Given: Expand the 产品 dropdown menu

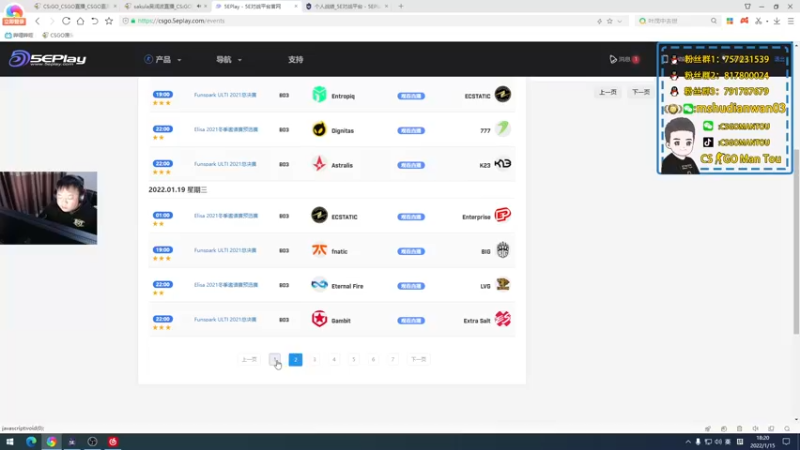Looking at the screenshot, I should pyautogui.click(x=163, y=60).
